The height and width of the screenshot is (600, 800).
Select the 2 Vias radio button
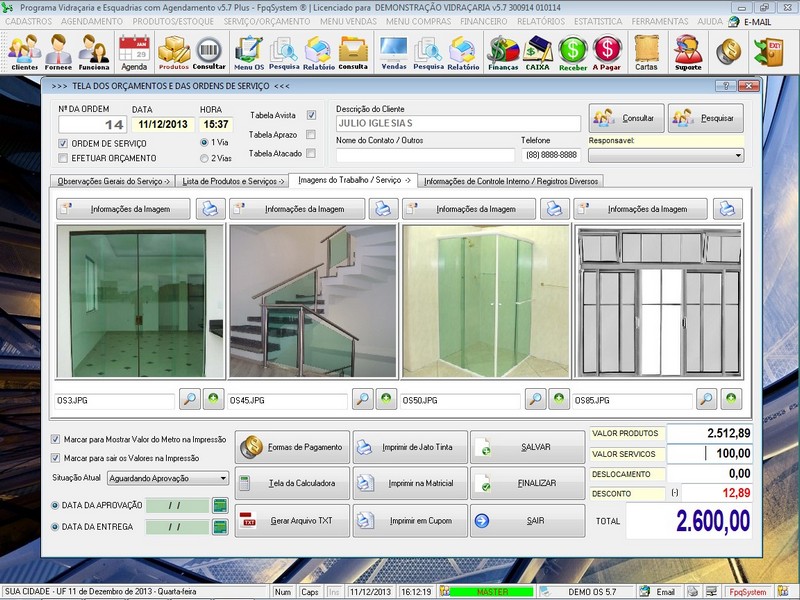point(204,158)
